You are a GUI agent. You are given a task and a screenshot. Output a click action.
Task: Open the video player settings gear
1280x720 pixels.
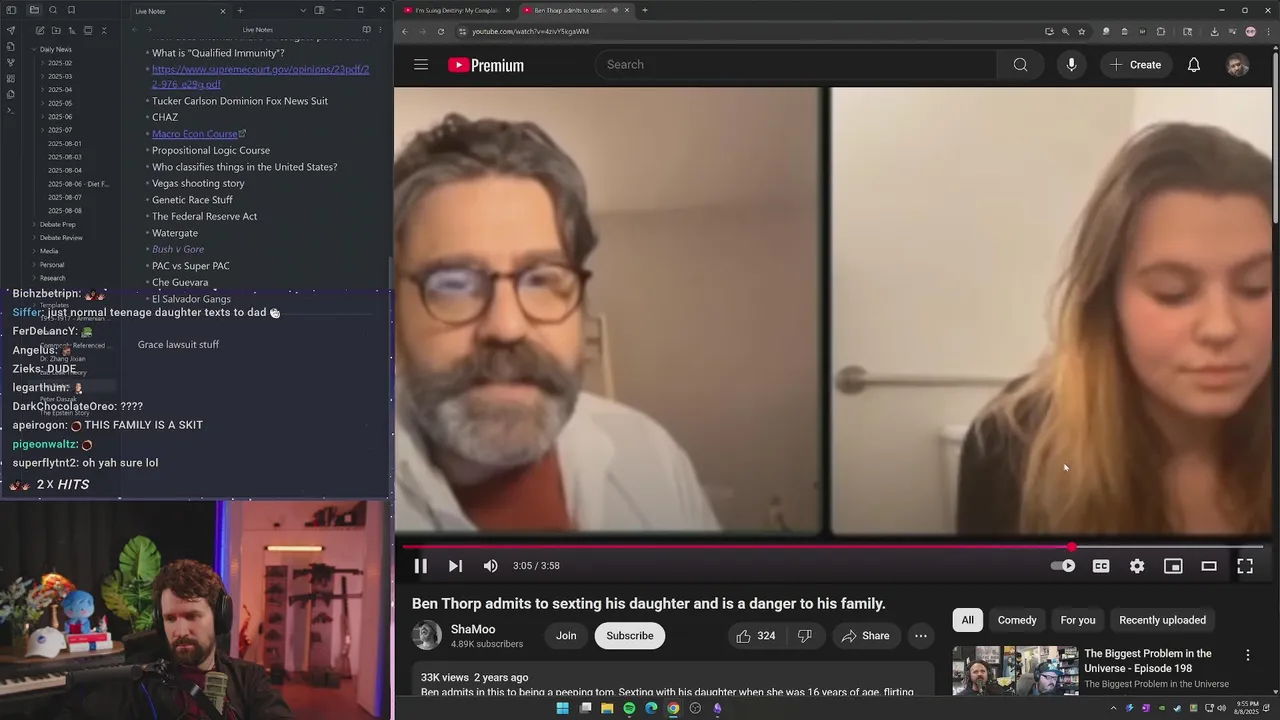1137,566
